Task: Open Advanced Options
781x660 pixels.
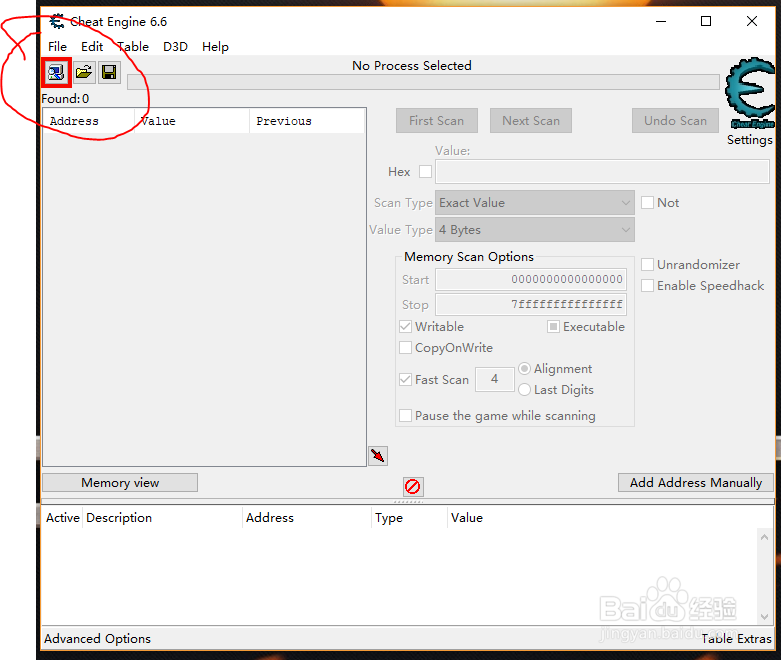Action: 98,639
